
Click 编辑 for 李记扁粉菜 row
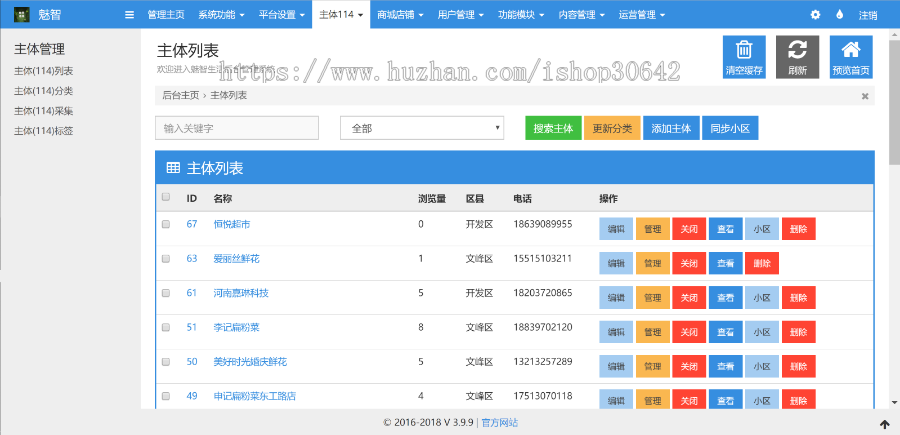coord(616,332)
